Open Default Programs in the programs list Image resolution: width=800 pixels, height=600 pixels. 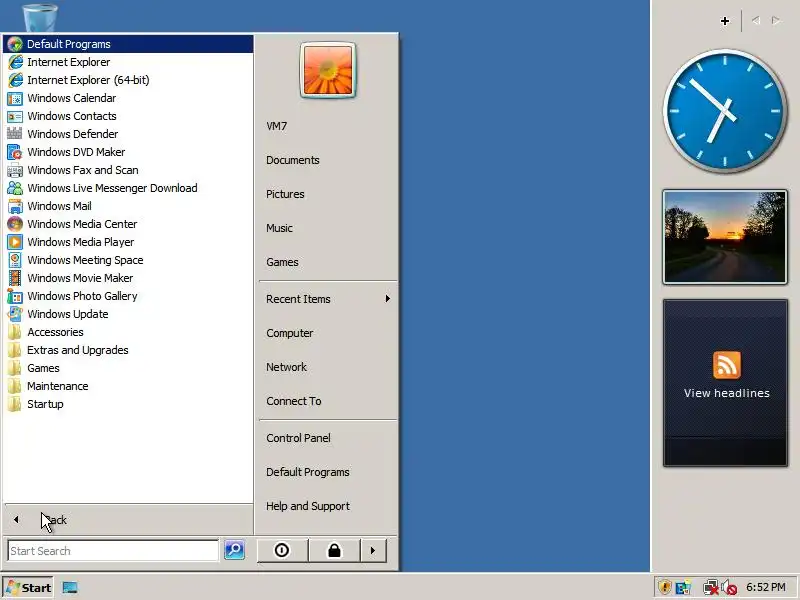[128, 44]
